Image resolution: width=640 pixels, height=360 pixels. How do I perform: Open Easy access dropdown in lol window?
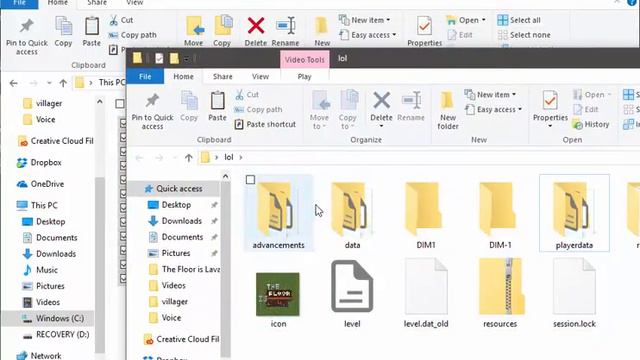pyautogui.click(x=493, y=109)
